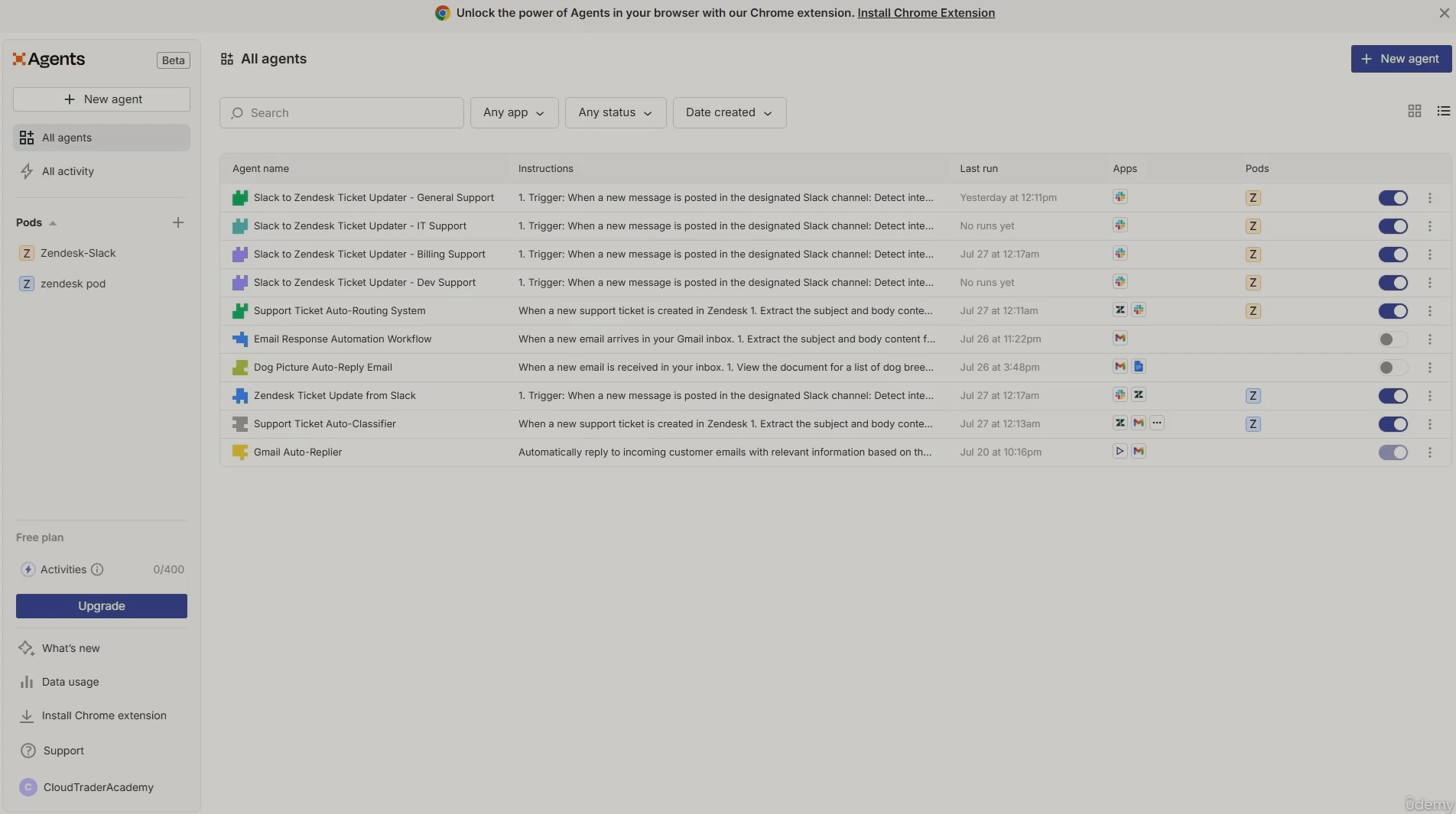This screenshot has height=814, width=1456.
Task: Click Google Docs icon in Dog Picture row
Action: pos(1139,367)
